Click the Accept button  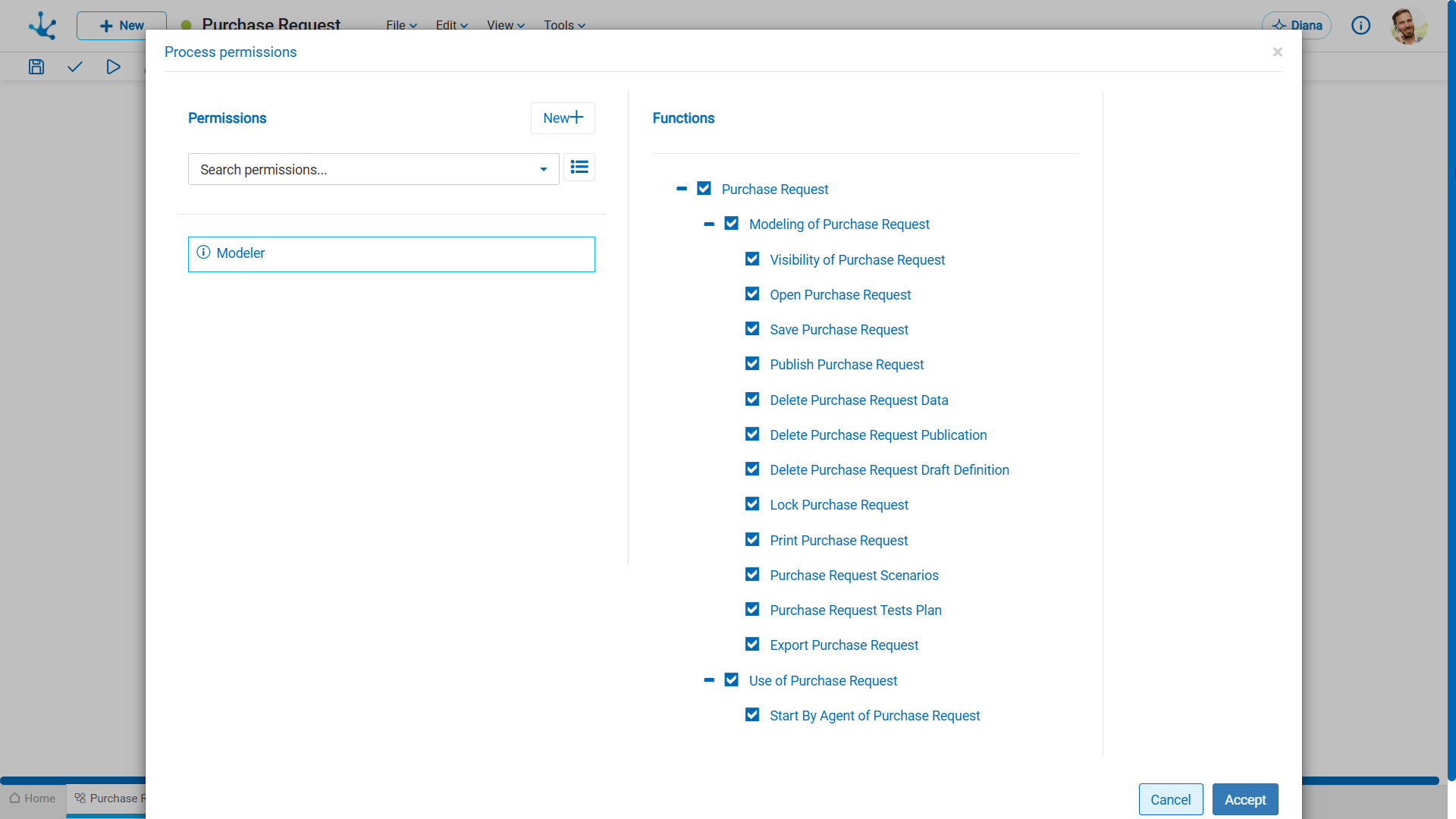click(x=1245, y=799)
